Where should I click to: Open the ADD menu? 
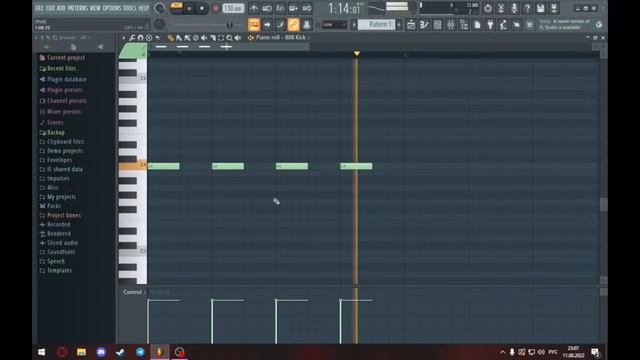tap(61, 8)
